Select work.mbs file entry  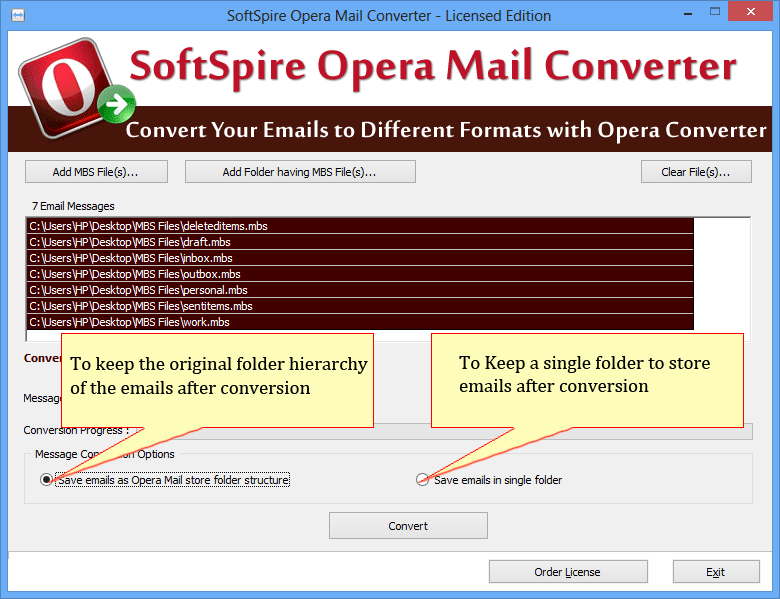[360, 321]
